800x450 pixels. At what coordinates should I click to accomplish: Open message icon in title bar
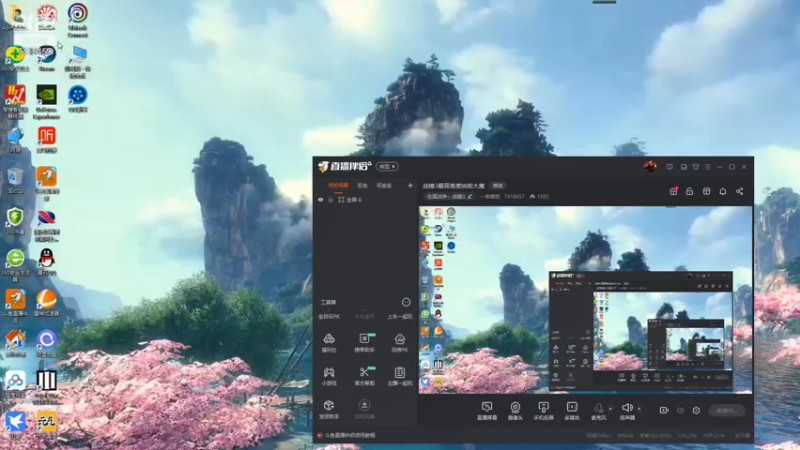click(x=669, y=167)
